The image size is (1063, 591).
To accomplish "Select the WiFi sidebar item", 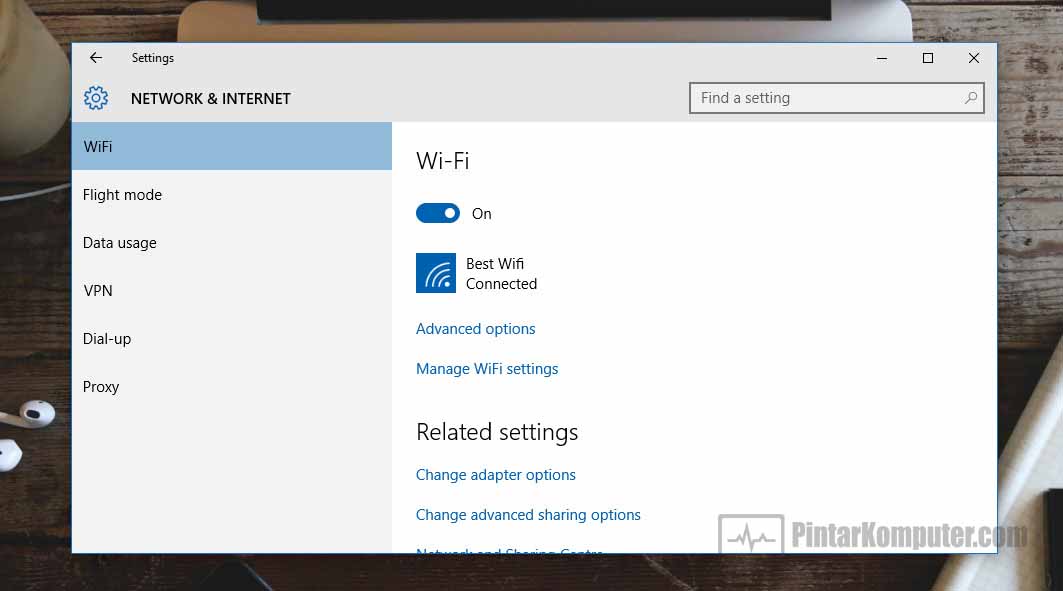I will (232, 146).
